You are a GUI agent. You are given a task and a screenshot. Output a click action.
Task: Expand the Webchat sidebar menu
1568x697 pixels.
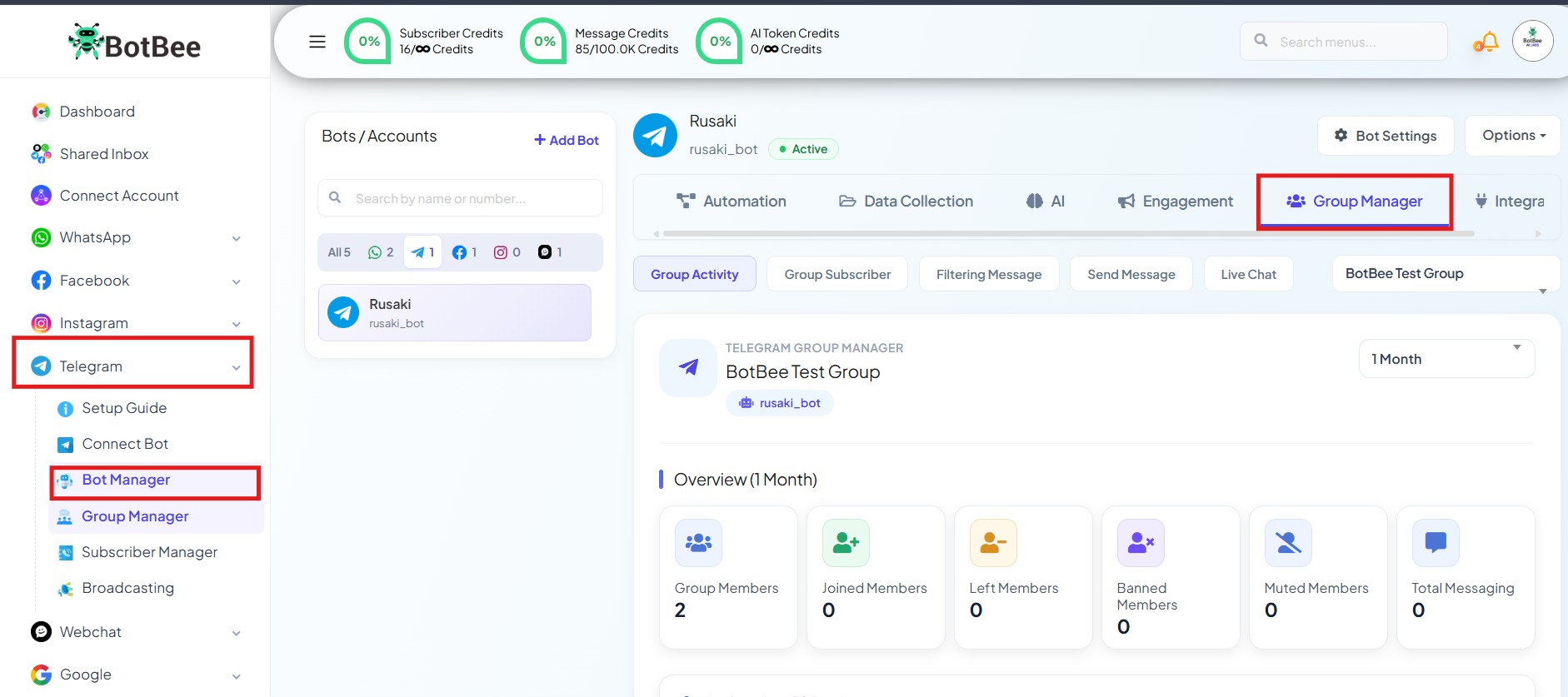click(135, 632)
